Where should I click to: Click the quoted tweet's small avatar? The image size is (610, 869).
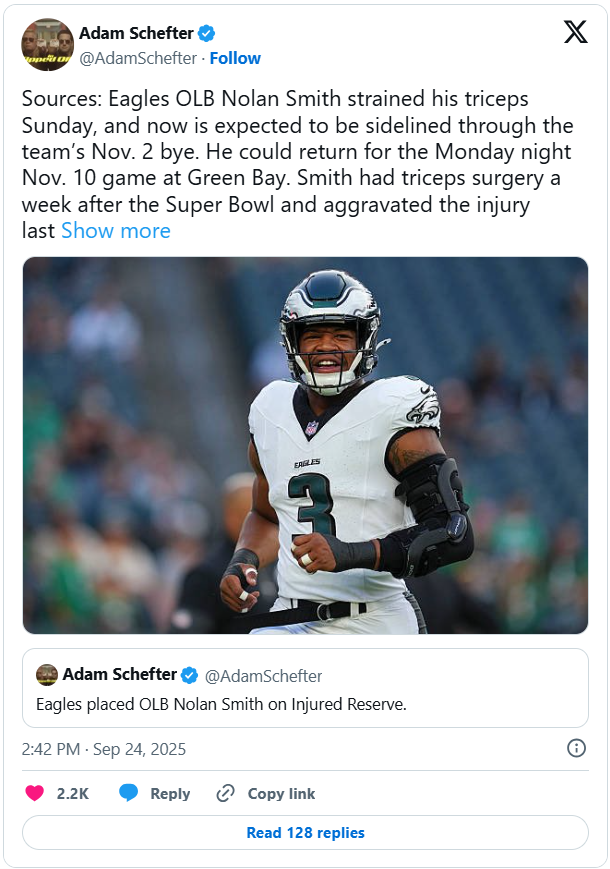(x=47, y=675)
